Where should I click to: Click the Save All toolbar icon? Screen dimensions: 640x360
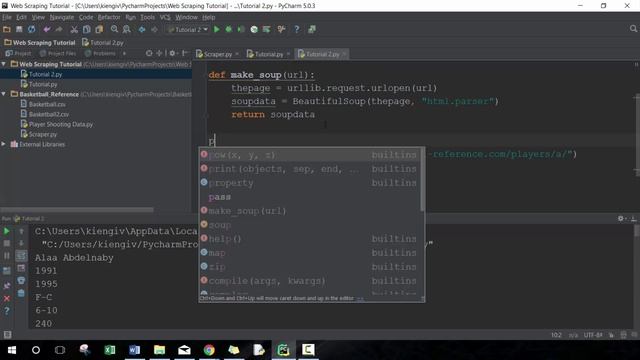19,29
